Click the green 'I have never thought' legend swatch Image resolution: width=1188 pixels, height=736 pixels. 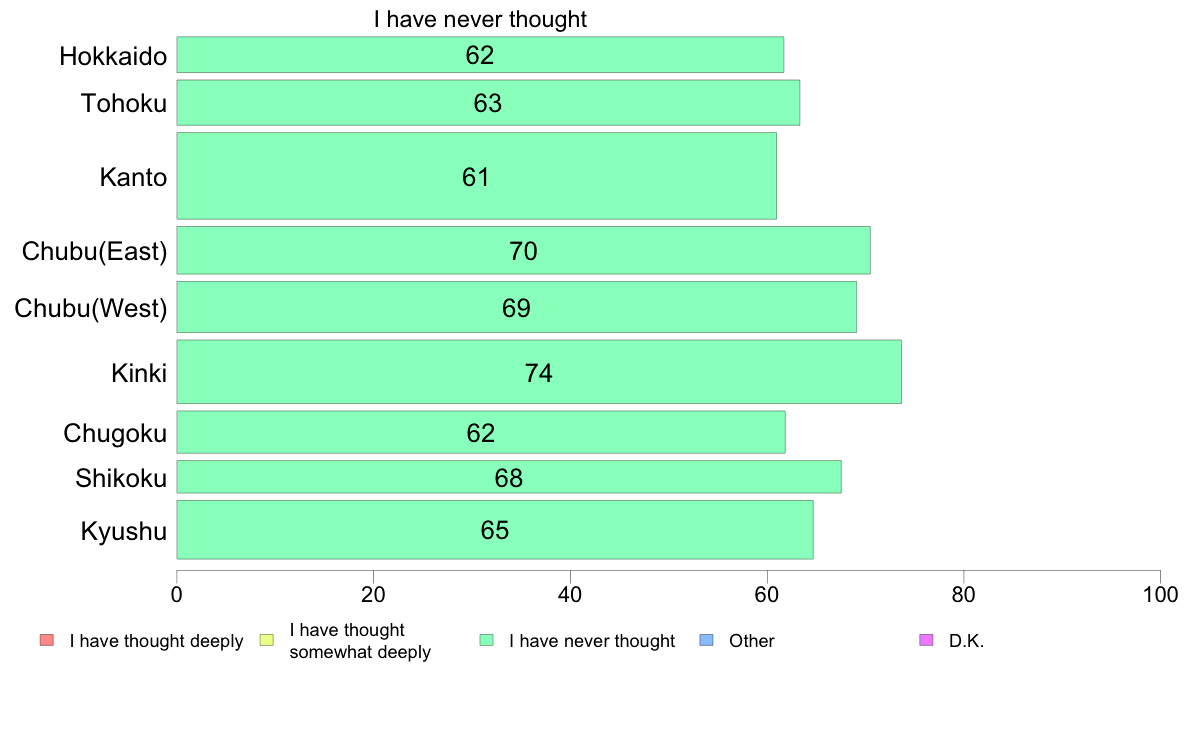486,640
